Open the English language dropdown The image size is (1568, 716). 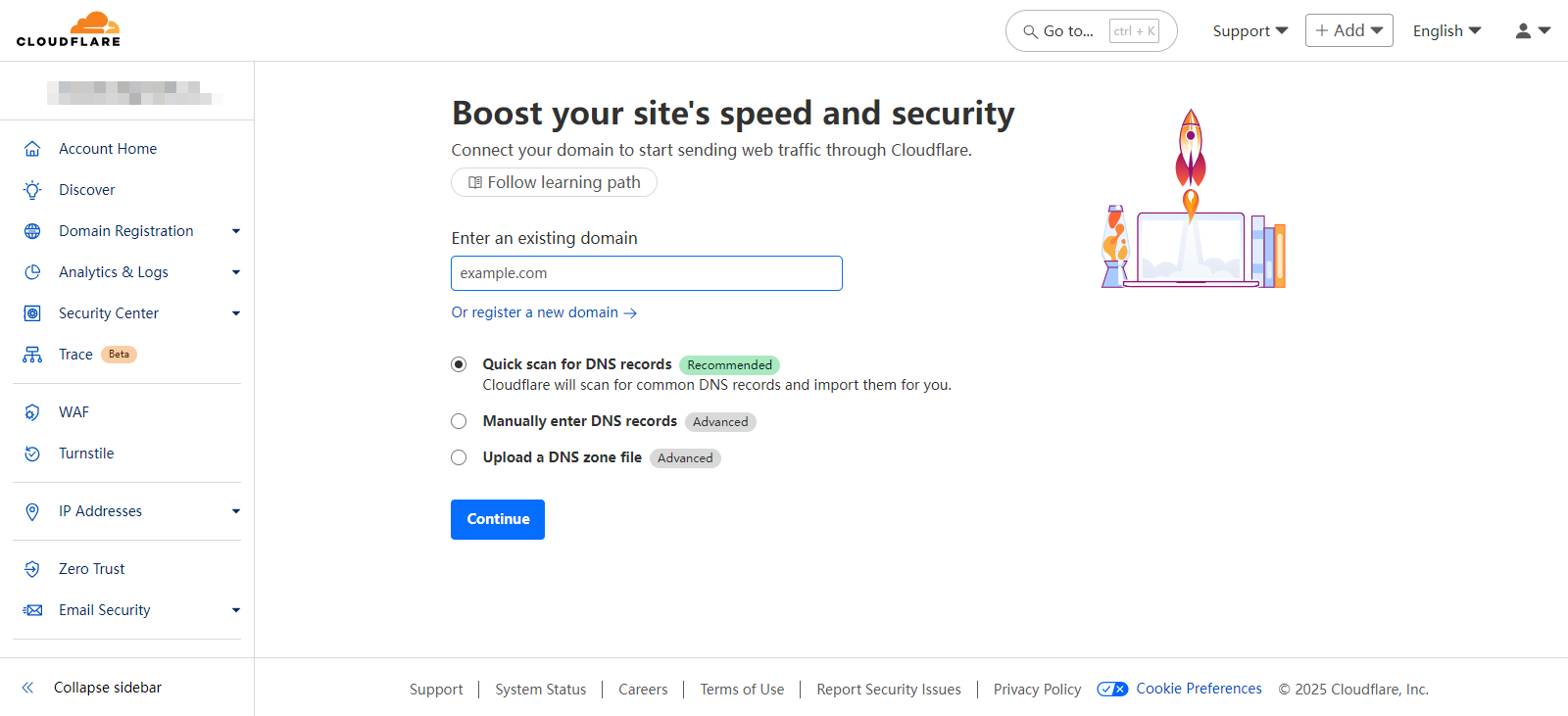(1446, 31)
